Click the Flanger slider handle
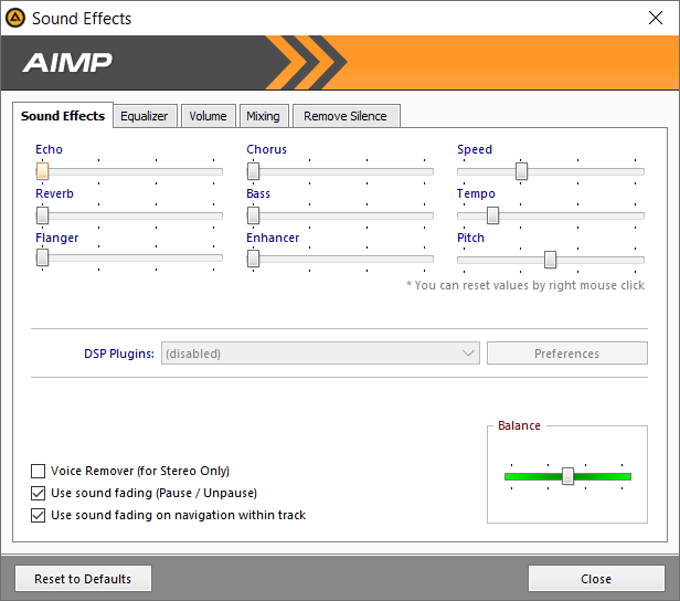 click(x=42, y=258)
